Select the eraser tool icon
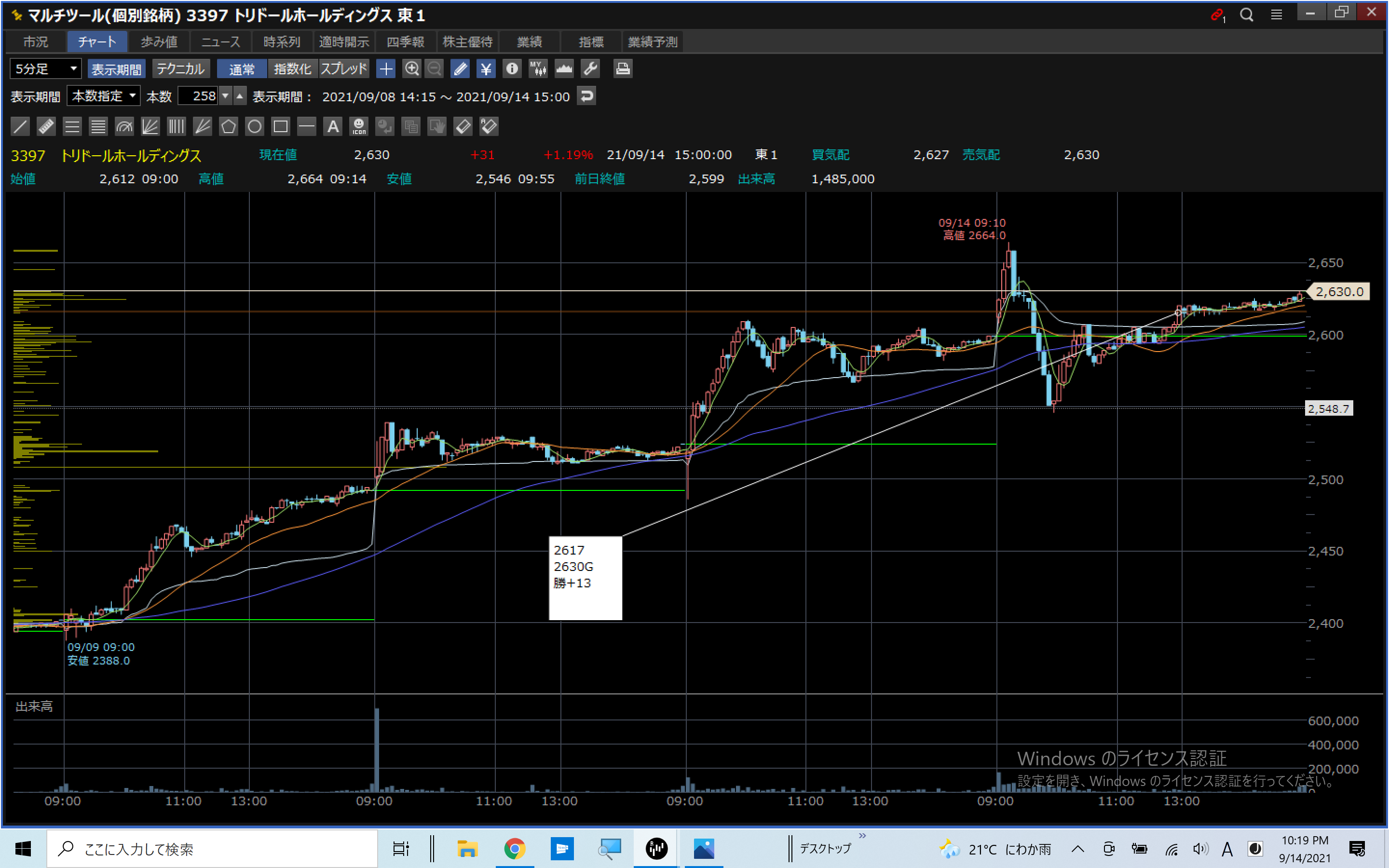Image resolution: width=1389 pixels, height=868 pixels. (463, 126)
